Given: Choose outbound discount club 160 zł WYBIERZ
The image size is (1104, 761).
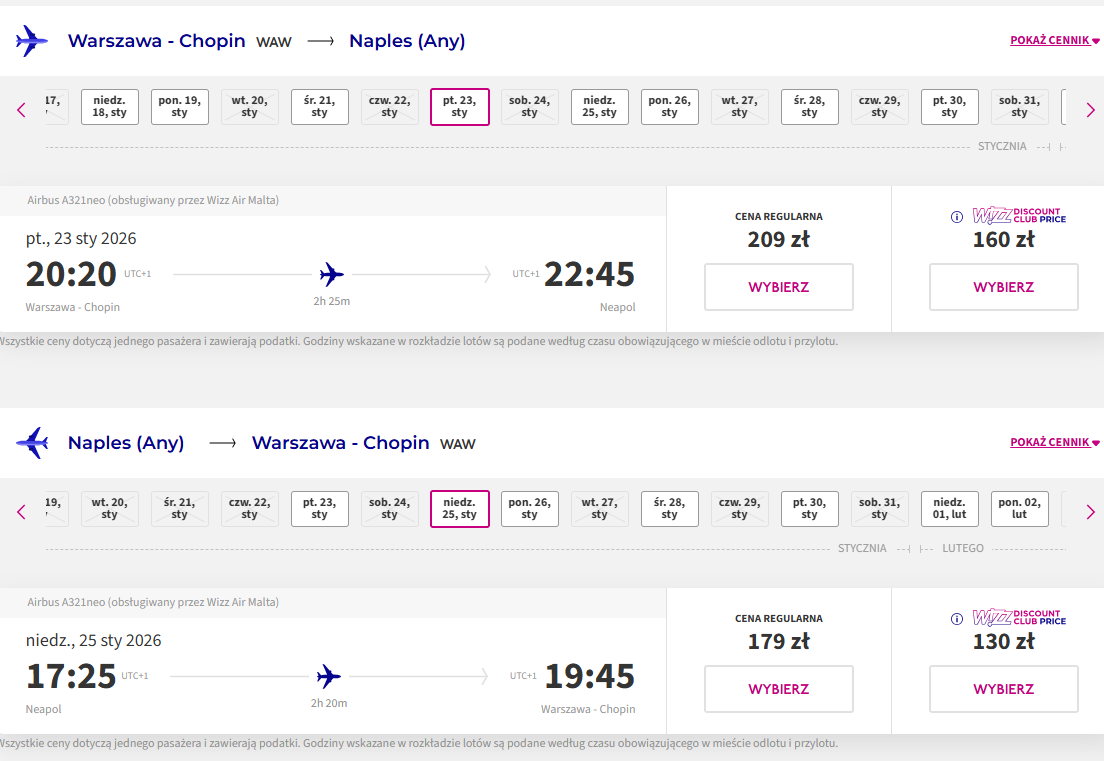Looking at the screenshot, I should [x=1004, y=287].
